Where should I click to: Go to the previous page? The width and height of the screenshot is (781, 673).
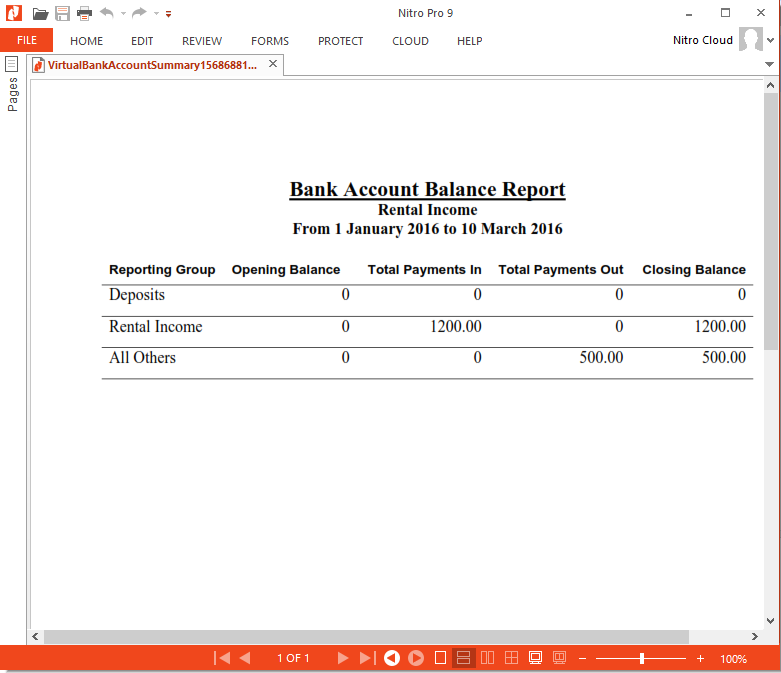click(x=245, y=658)
